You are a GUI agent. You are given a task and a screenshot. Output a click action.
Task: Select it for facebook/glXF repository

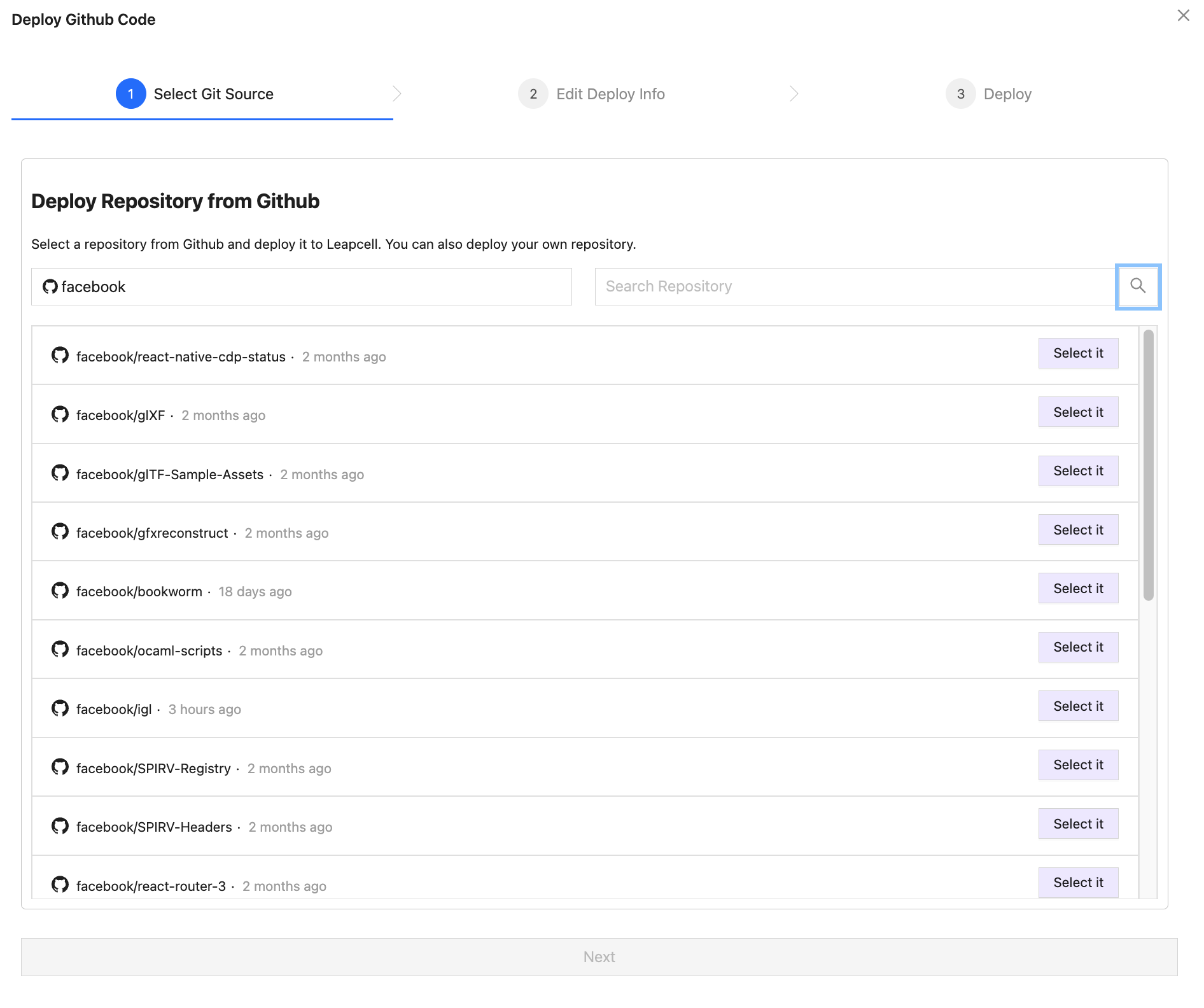tap(1078, 412)
